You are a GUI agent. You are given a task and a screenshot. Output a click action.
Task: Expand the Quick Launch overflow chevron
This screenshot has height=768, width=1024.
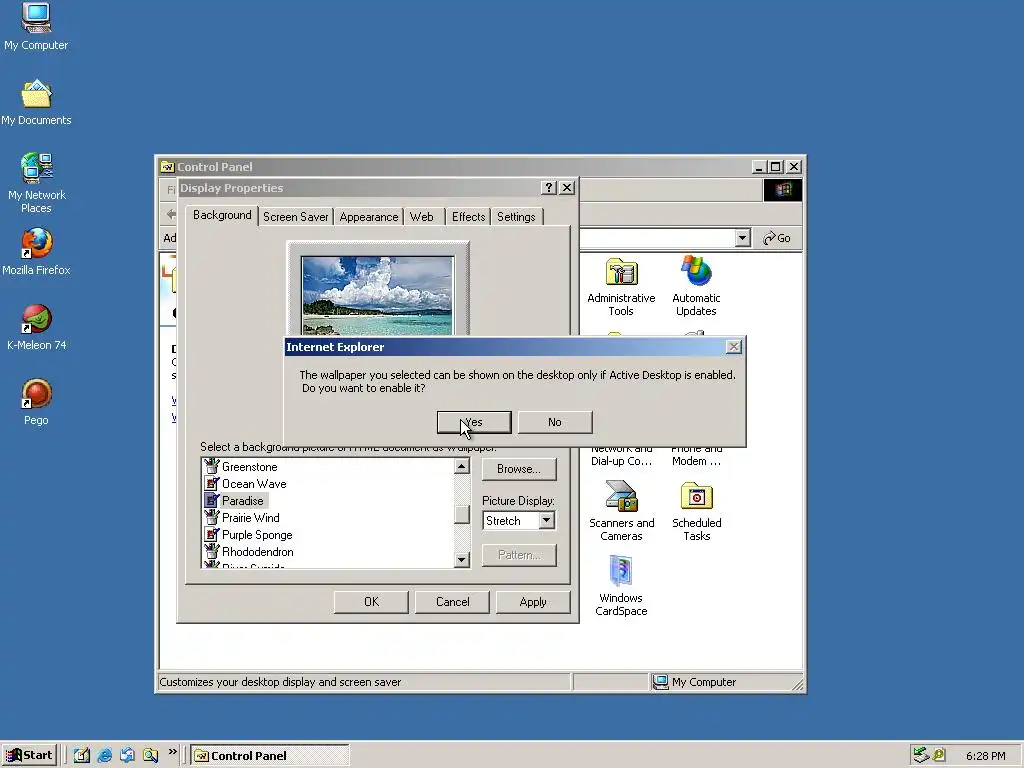(172, 752)
